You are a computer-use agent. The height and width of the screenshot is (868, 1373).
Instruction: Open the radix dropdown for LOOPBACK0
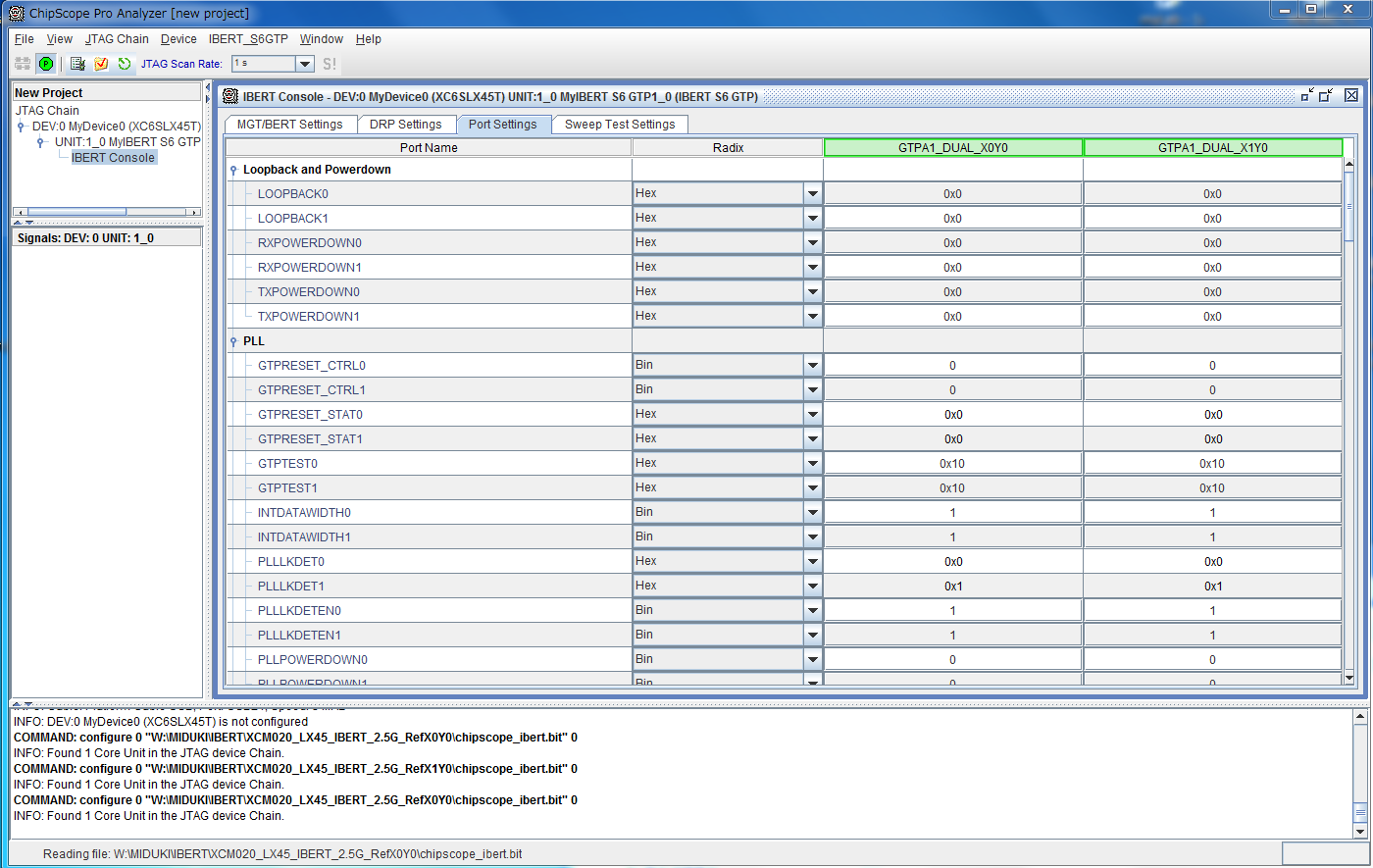click(x=813, y=193)
